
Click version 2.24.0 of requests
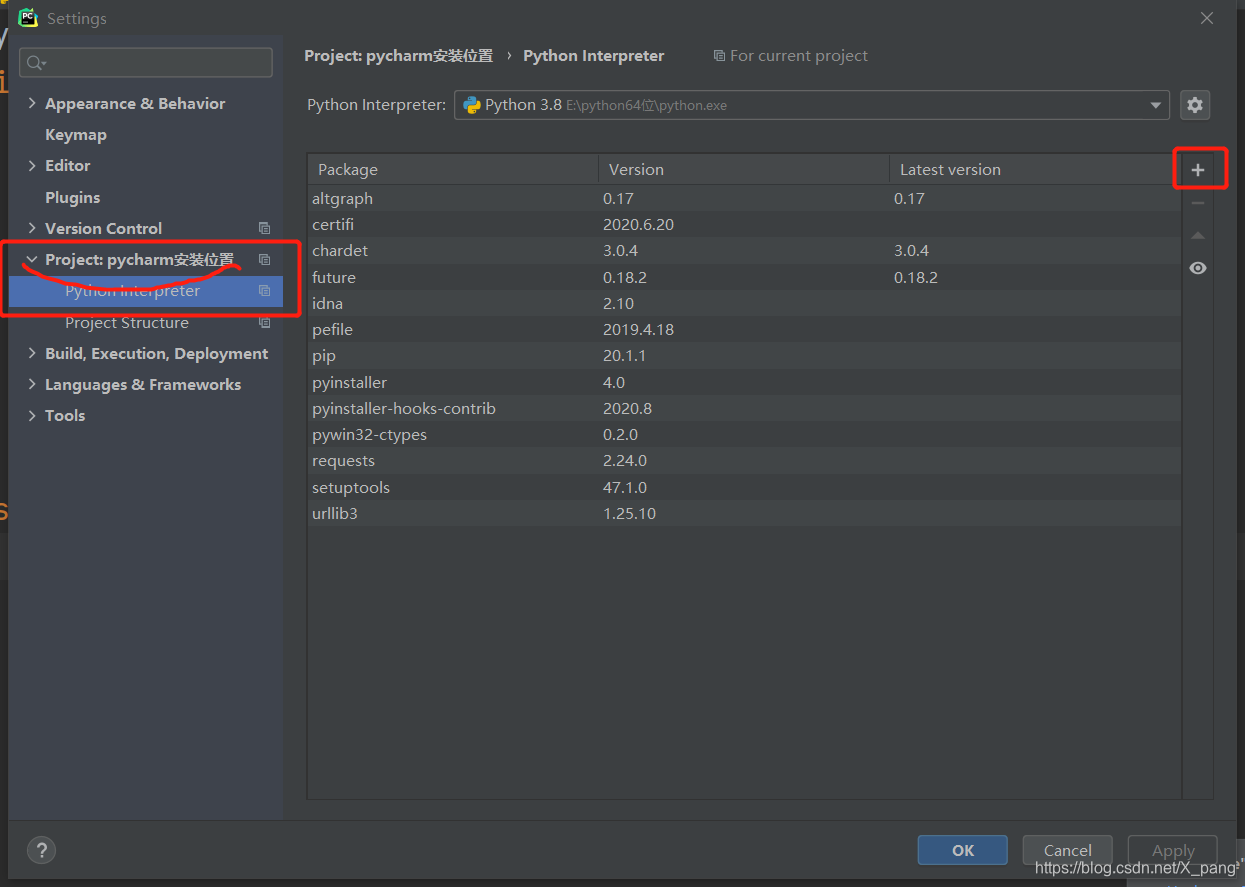click(625, 460)
